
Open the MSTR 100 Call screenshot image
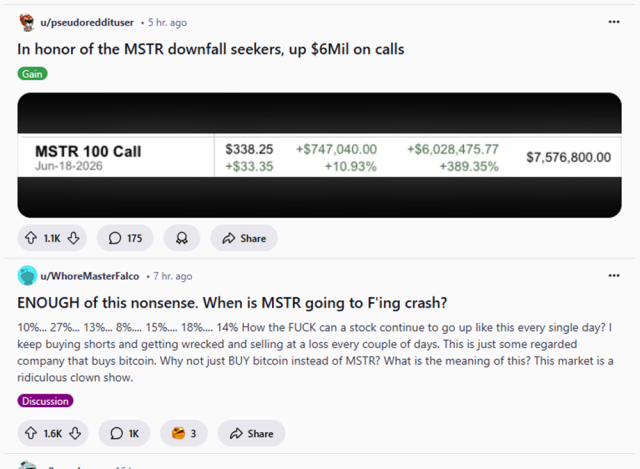(319, 155)
